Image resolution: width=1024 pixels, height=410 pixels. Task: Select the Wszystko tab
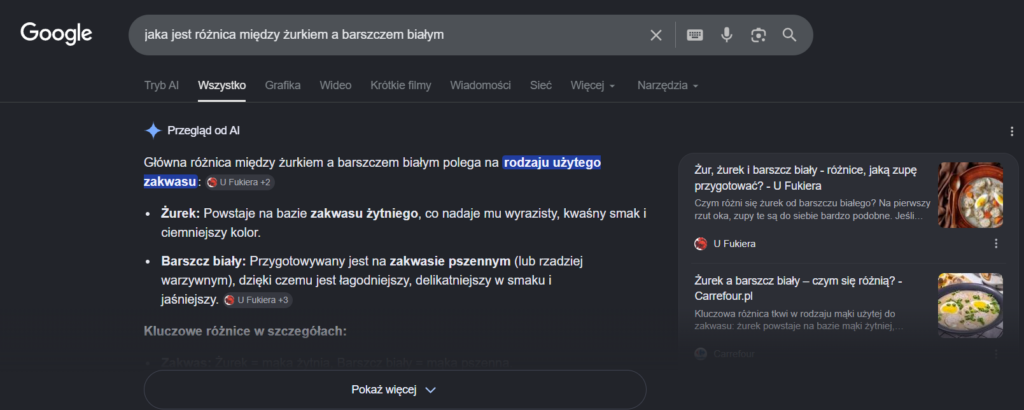(x=222, y=86)
